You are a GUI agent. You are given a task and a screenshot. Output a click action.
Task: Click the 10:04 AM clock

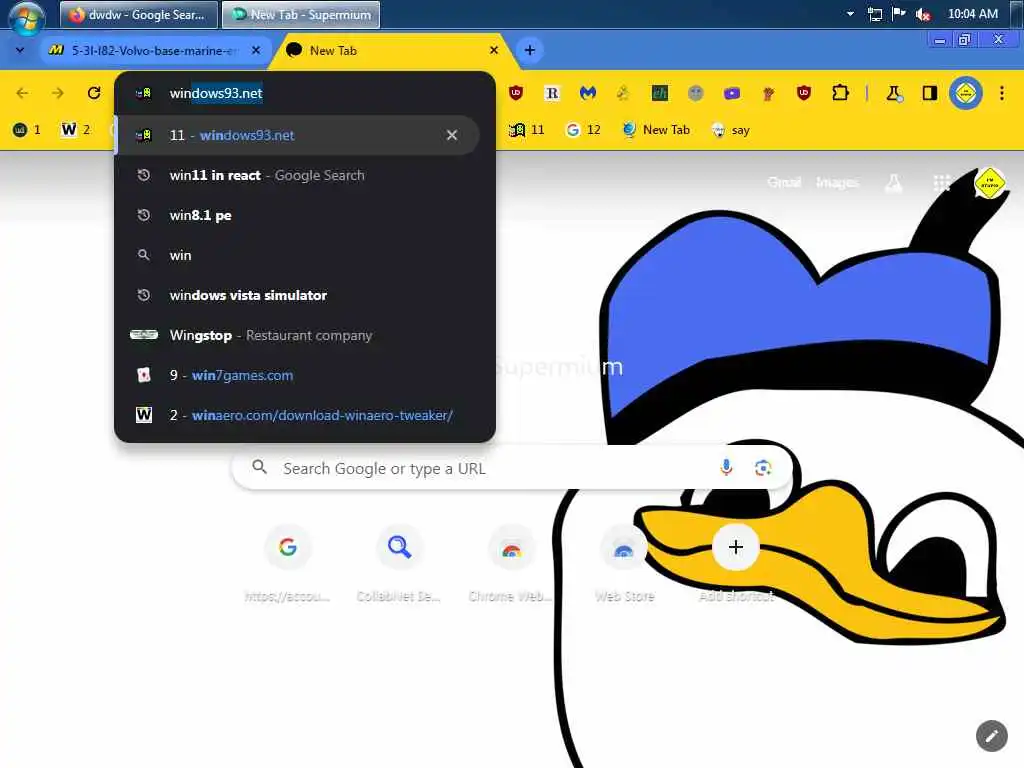tap(972, 14)
